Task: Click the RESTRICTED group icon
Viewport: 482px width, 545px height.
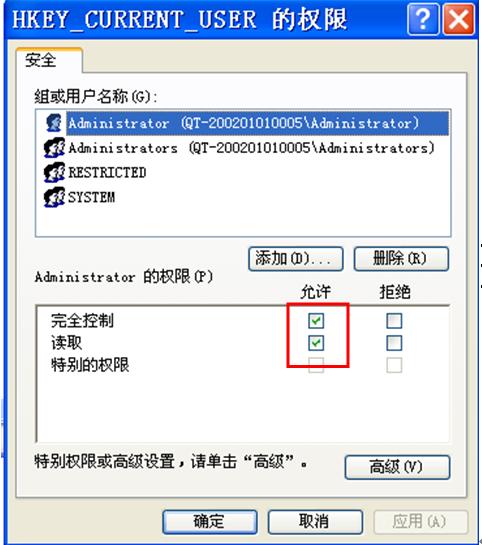Action: [x=54, y=172]
